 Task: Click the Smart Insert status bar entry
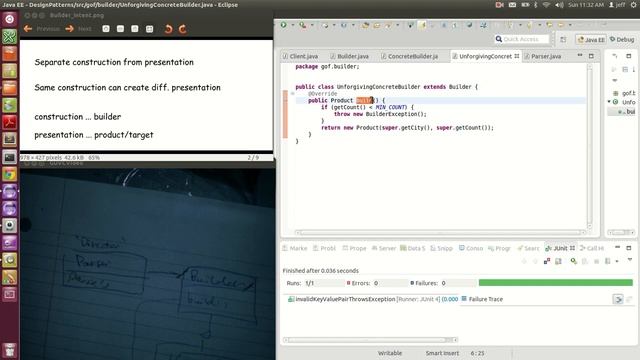tap(442, 353)
